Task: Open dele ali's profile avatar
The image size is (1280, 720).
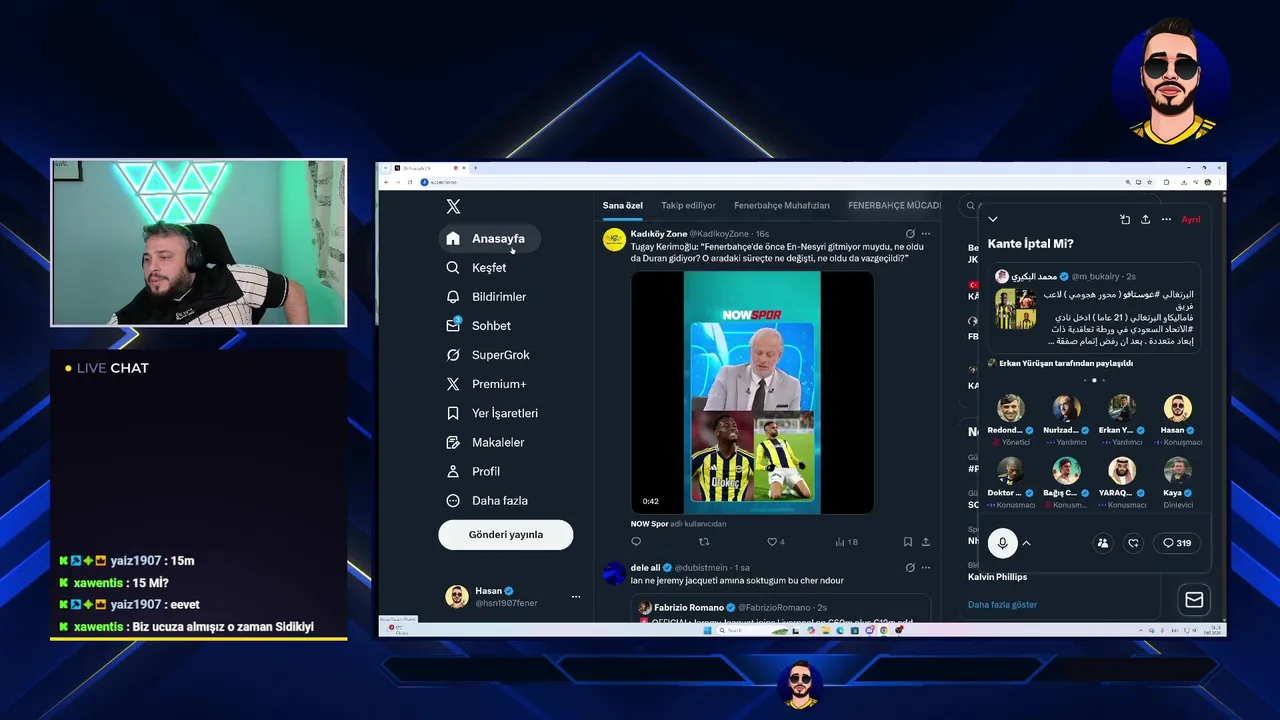Action: (614, 574)
